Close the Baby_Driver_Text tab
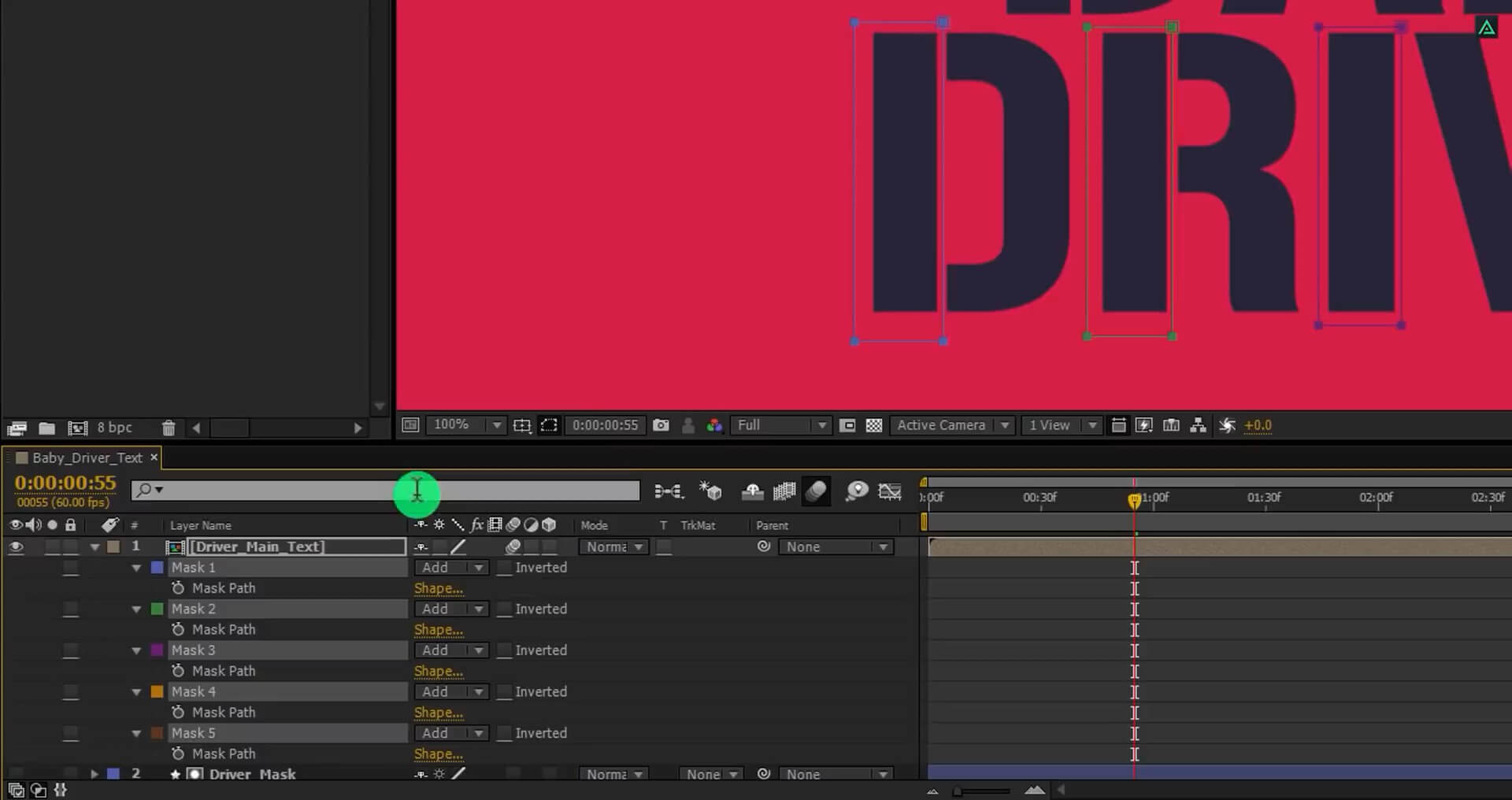The height and width of the screenshot is (800, 1512). click(x=154, y=457)
